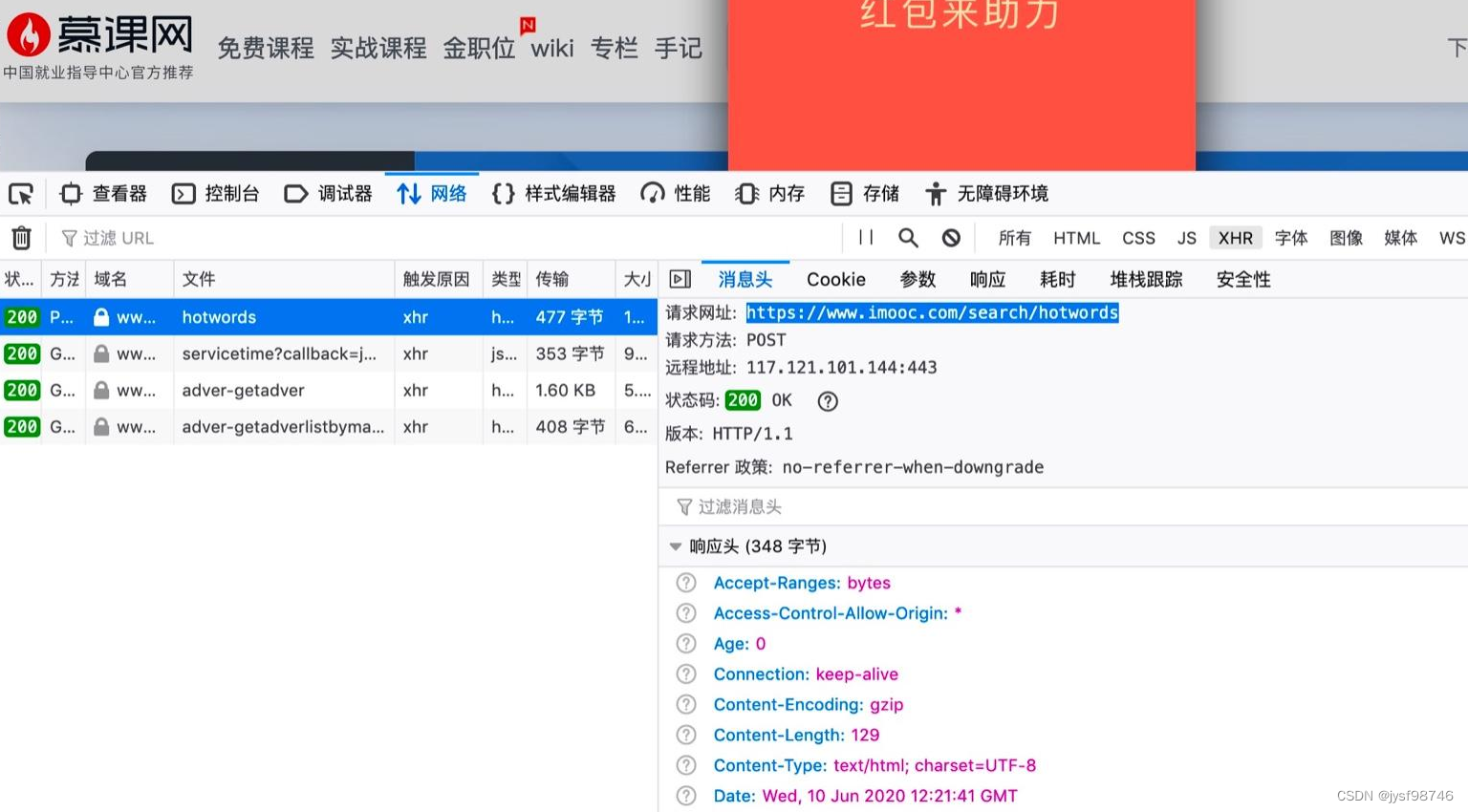Viewport: 1468px width, 812px height.
Task: Open the 耗时 timings tab
Action: click(1058, 279)
